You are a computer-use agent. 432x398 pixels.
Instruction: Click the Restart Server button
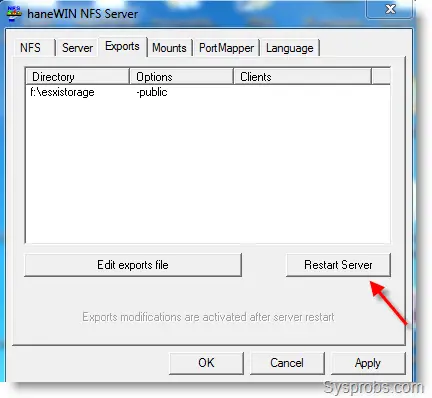coord(338,265)
